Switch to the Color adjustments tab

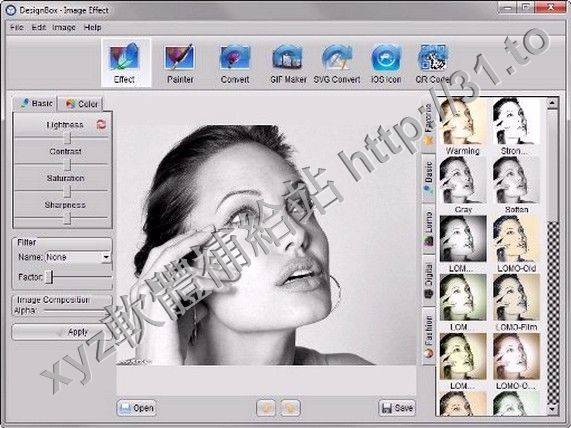(81, 104)
